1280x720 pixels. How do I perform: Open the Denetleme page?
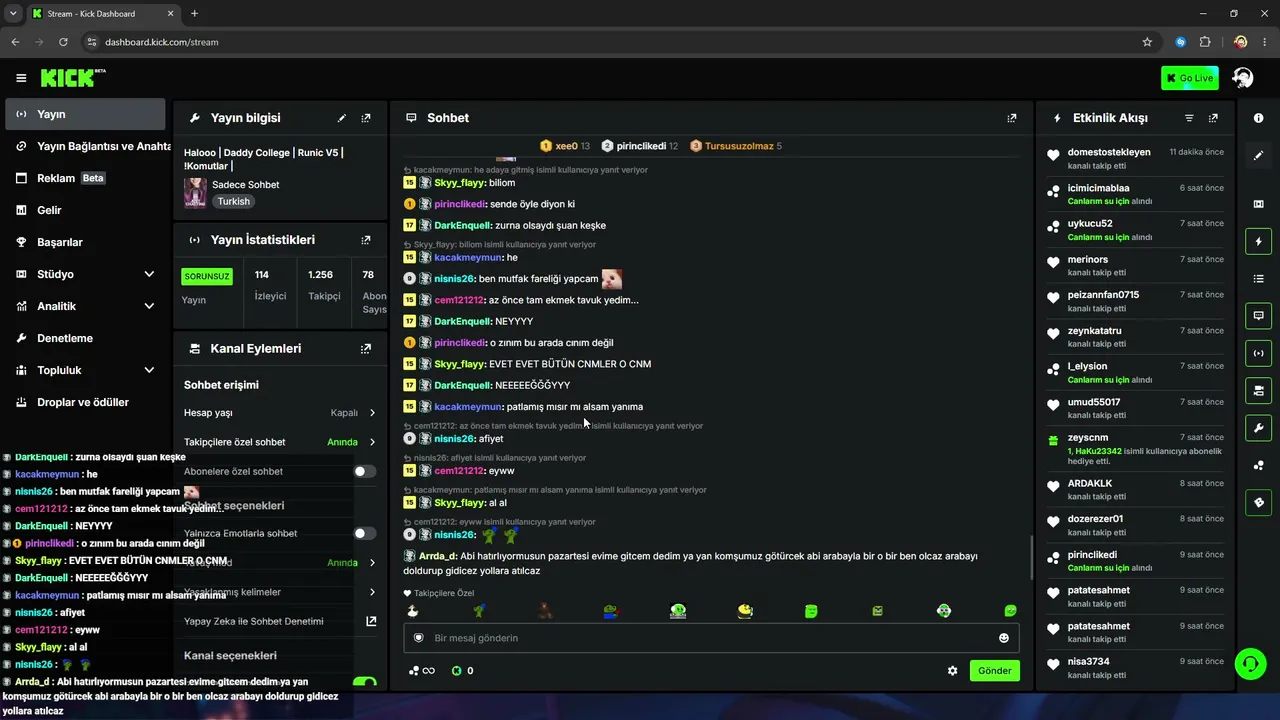[x=87, y=338]
